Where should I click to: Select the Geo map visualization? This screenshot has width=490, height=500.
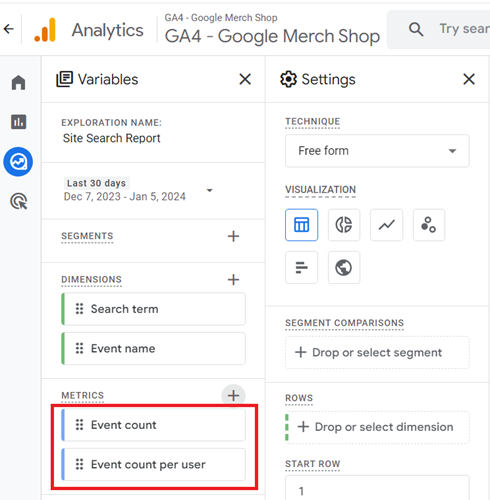[x=344, y=267]
